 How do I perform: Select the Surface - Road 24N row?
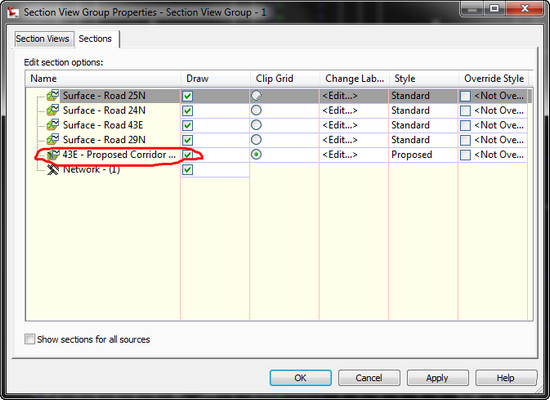pos(104,110)
